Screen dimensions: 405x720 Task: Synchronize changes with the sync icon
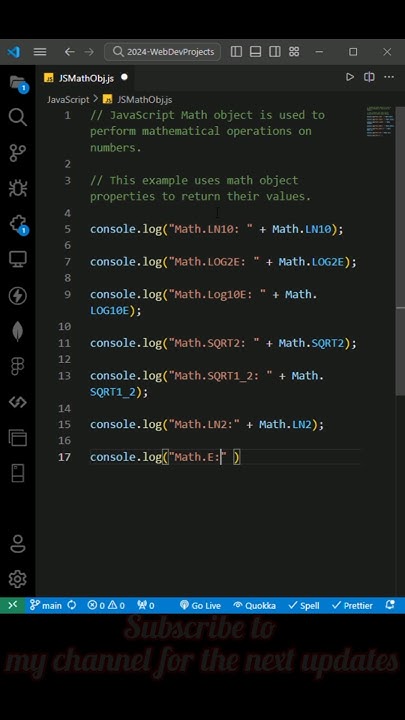[x=72, y=605]
